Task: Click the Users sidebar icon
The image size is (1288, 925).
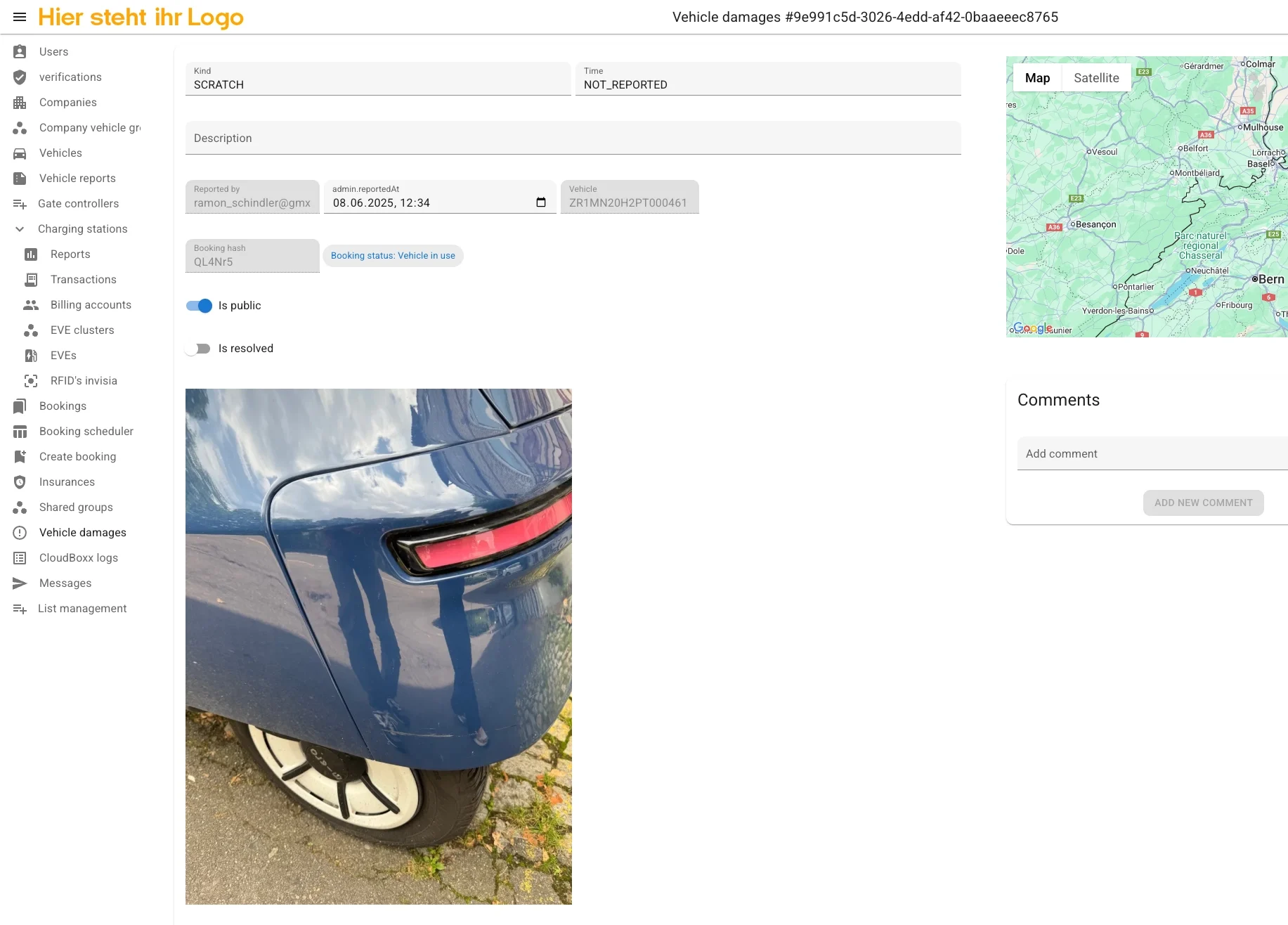Action: (x=20, y=52)
